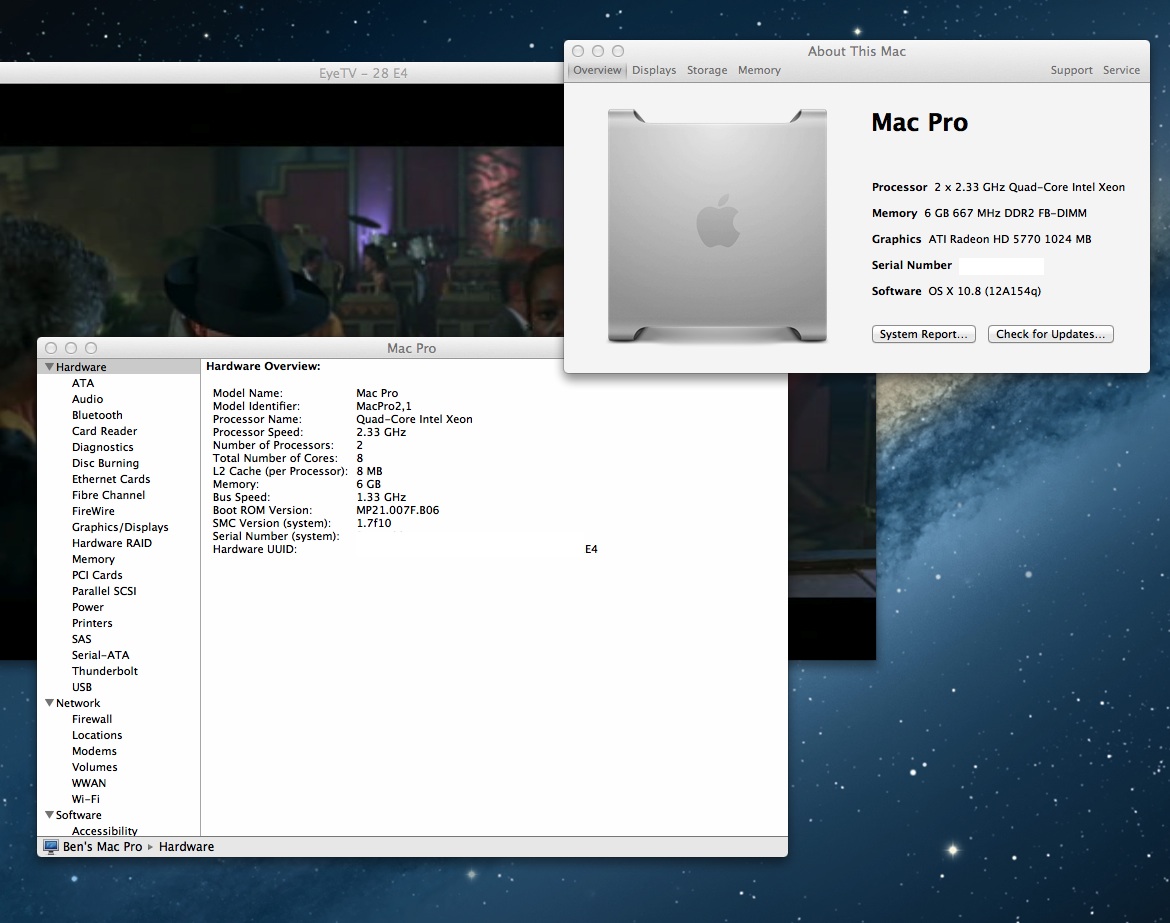Select Memory in the Hardware sidebar
1170x923 pixels.
tap(93, 559)
